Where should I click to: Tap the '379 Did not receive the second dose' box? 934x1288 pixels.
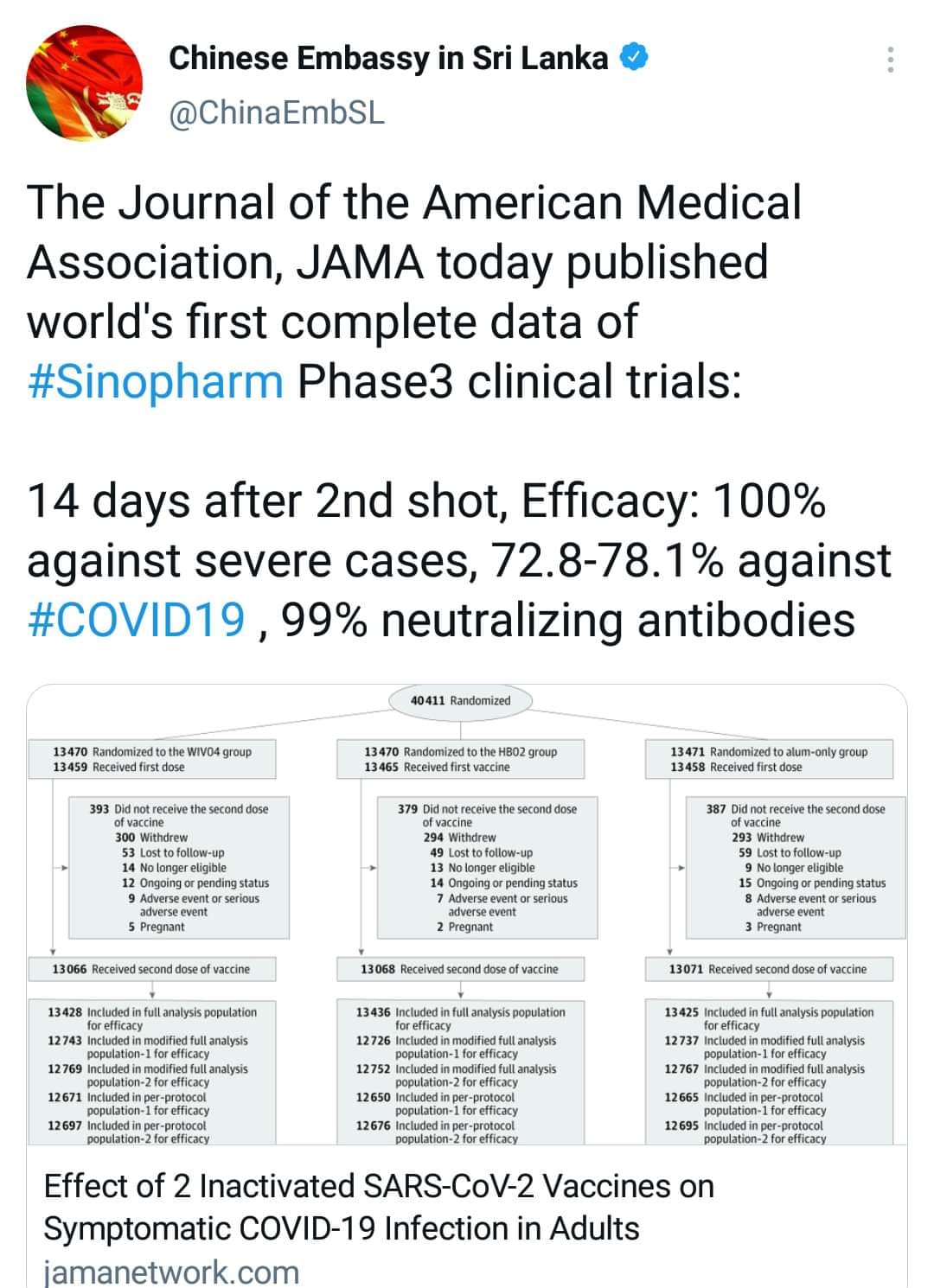tap(488, 867)
